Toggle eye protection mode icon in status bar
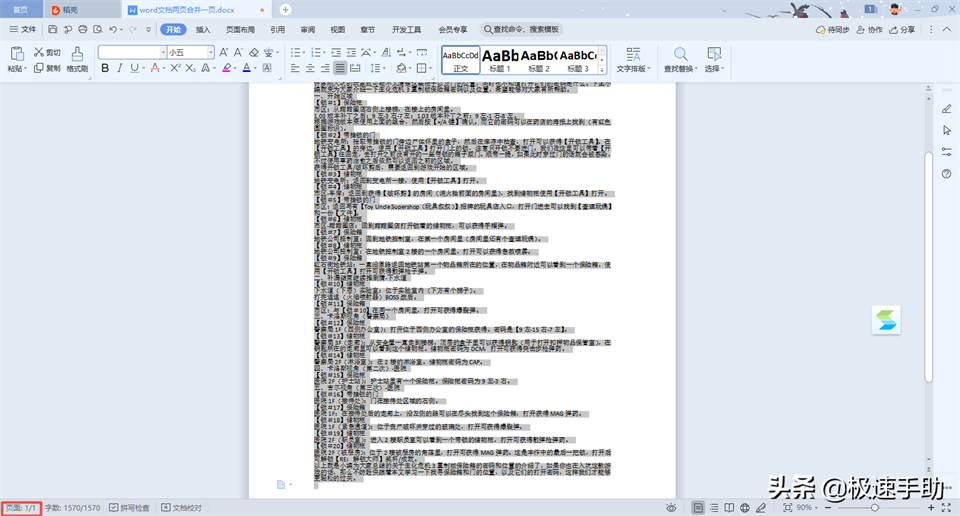 (671, 508)
